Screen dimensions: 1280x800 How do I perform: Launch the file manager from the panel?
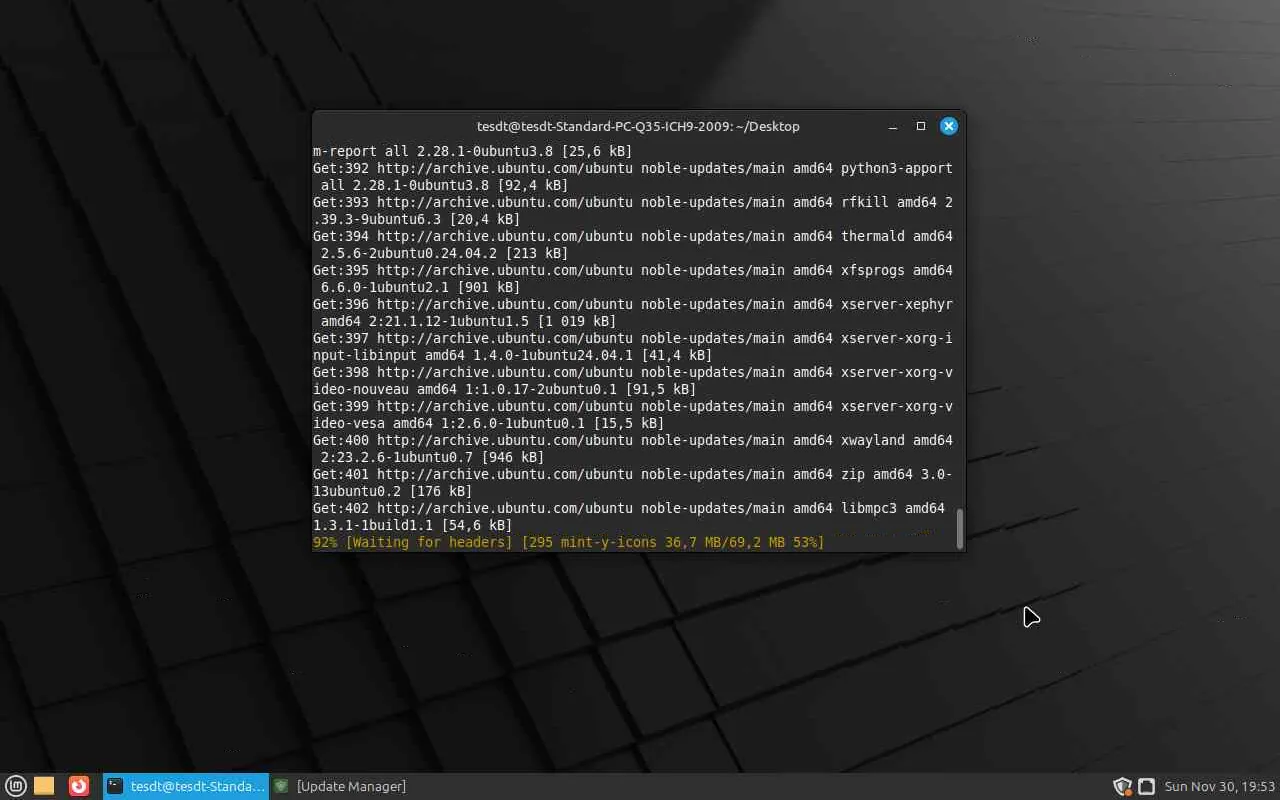tap(44, 786)
